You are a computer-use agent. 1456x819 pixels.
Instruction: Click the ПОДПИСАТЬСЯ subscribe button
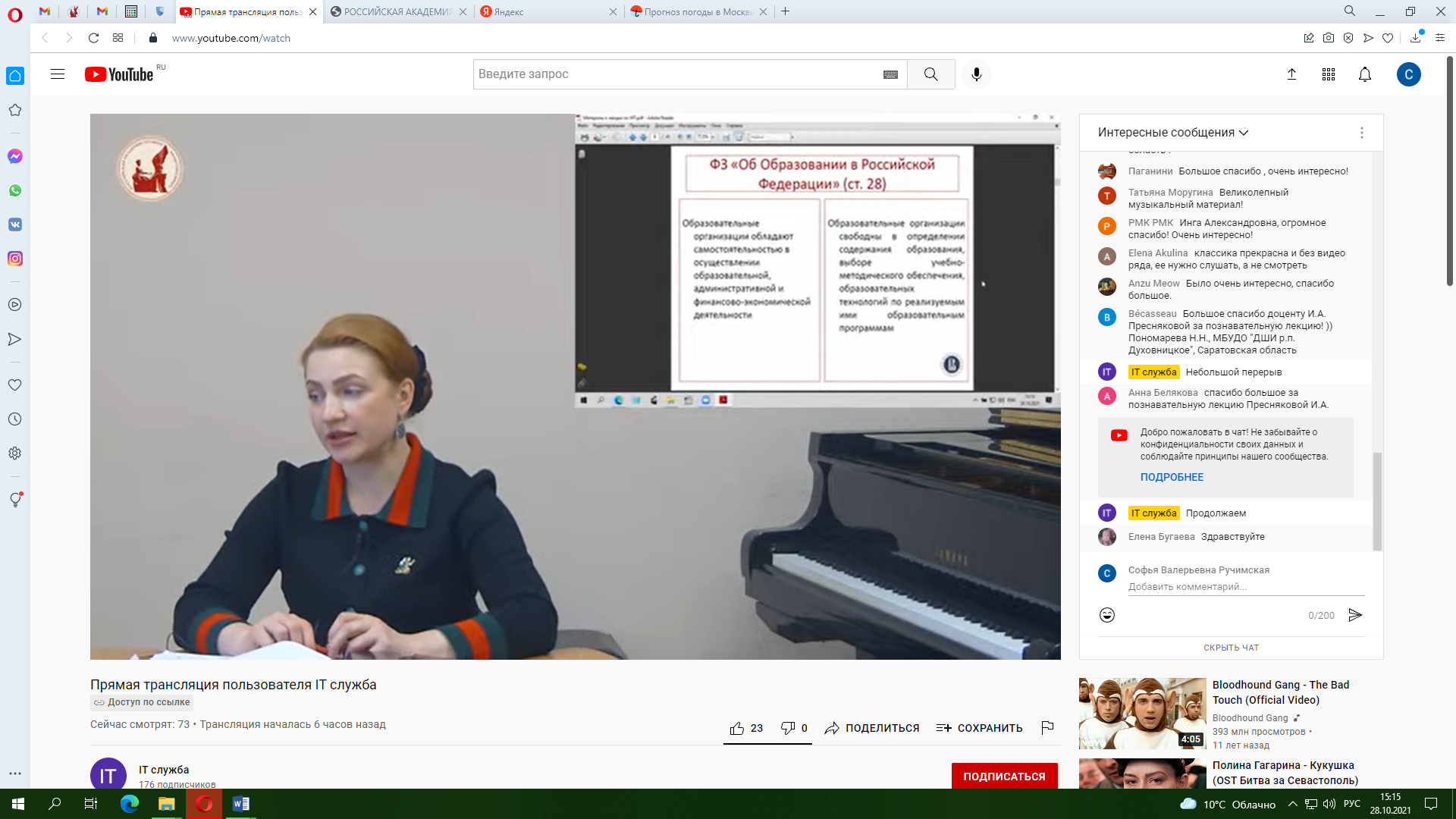(1004, 776)
